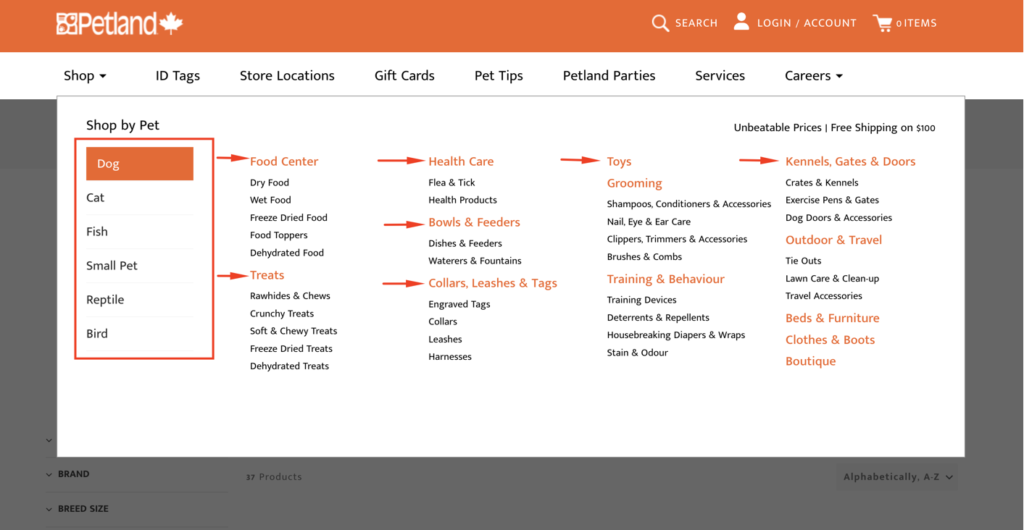Viewport: 1024px width, 530px height.
Task: Open Food Toppers link
Action: click(278, 235)
